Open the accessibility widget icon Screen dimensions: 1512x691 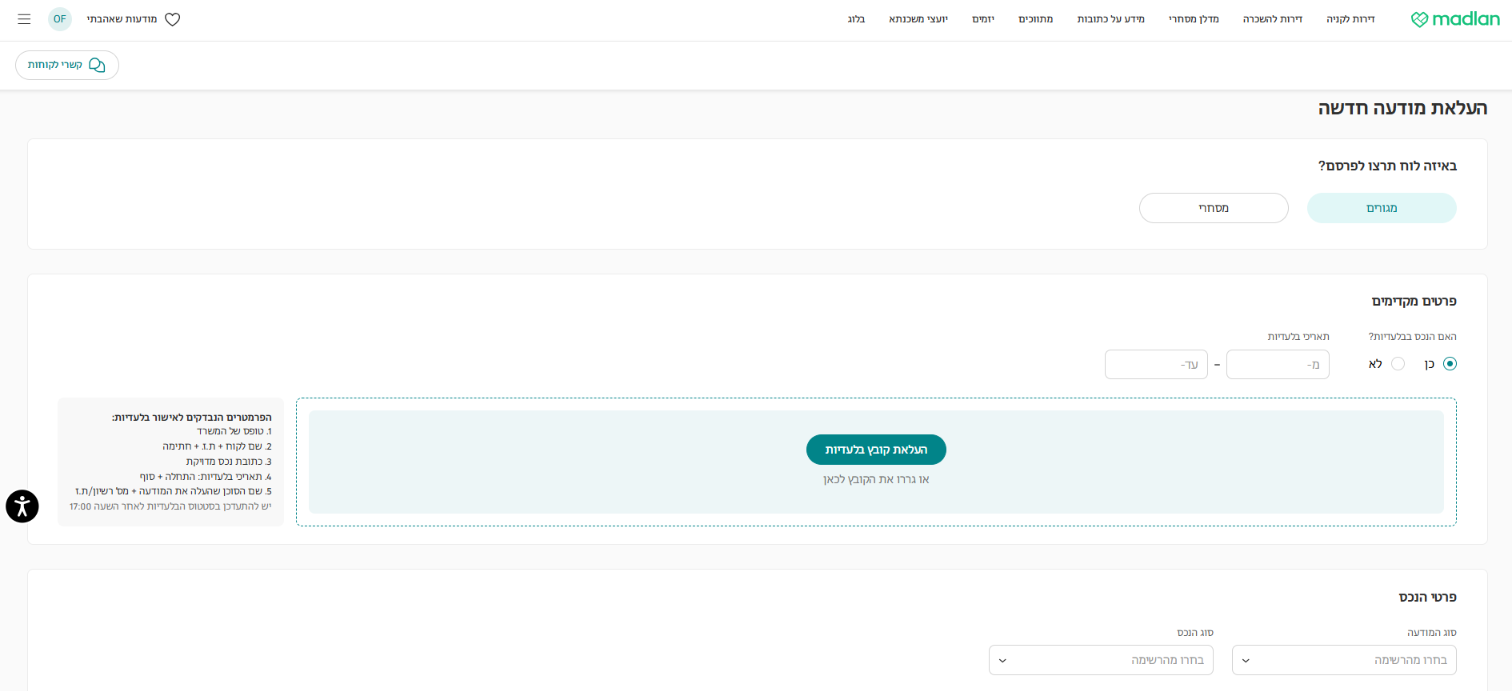point(22,506)
